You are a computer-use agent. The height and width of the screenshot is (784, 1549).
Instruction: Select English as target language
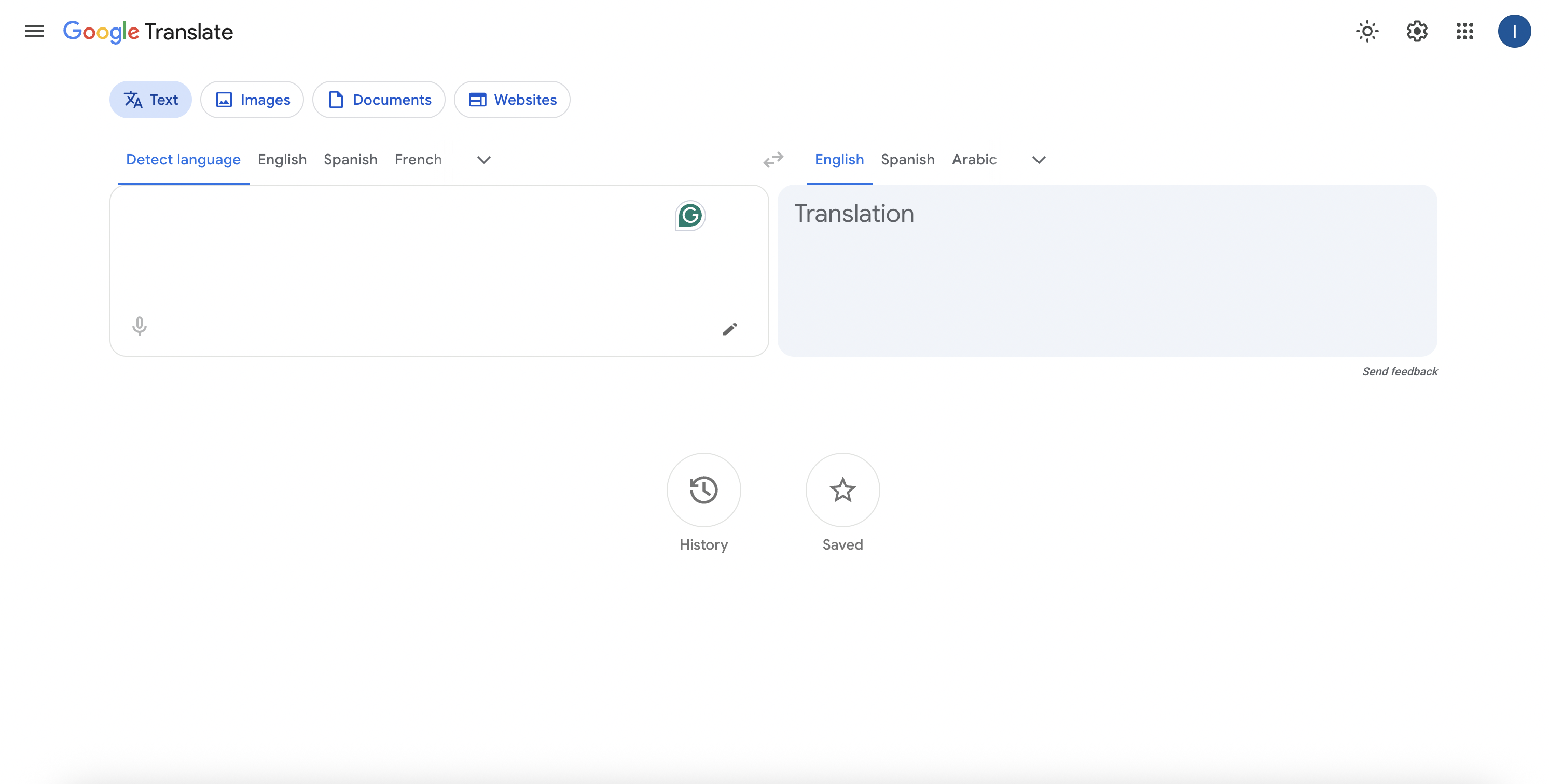[x=839, y=159]
